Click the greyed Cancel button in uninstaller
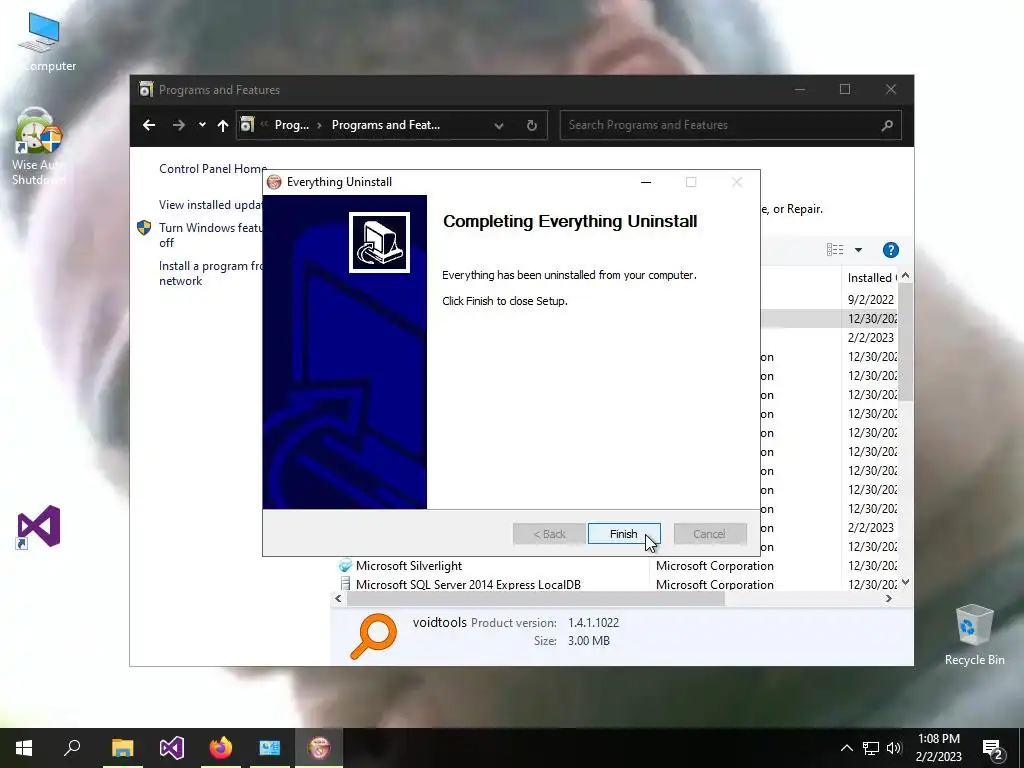The height and width of the screenshot is (768, 1024). (709, 534)
